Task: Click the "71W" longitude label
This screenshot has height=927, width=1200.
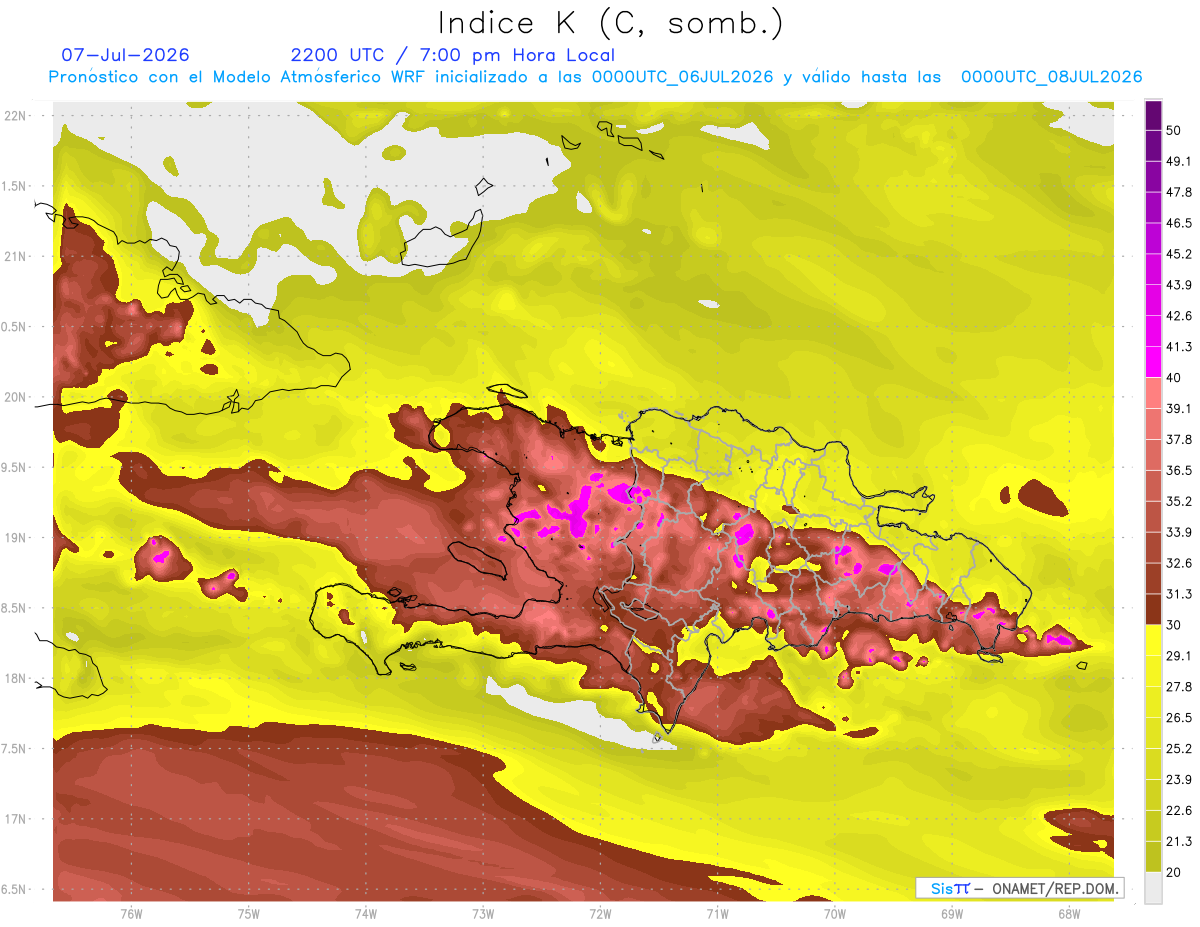Action: (x=717, y=912)
